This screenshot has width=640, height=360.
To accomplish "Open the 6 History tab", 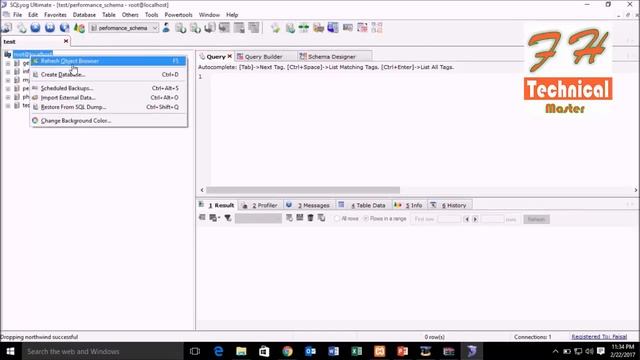I will click(x=450, y=205).
